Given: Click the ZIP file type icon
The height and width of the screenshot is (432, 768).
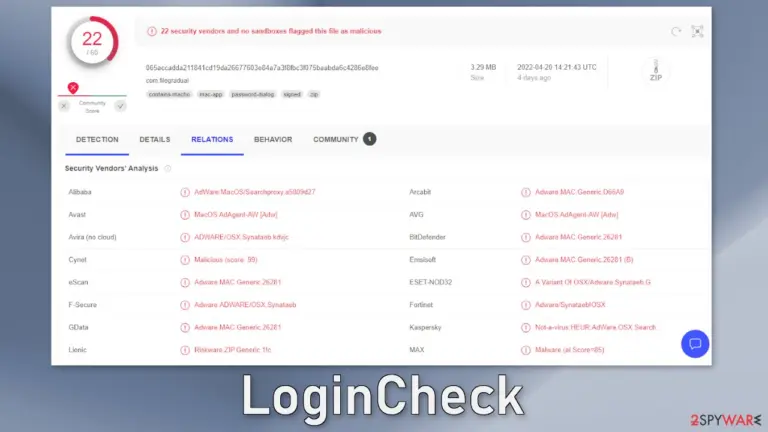Looking at the screenshot, I should (656, 71).
